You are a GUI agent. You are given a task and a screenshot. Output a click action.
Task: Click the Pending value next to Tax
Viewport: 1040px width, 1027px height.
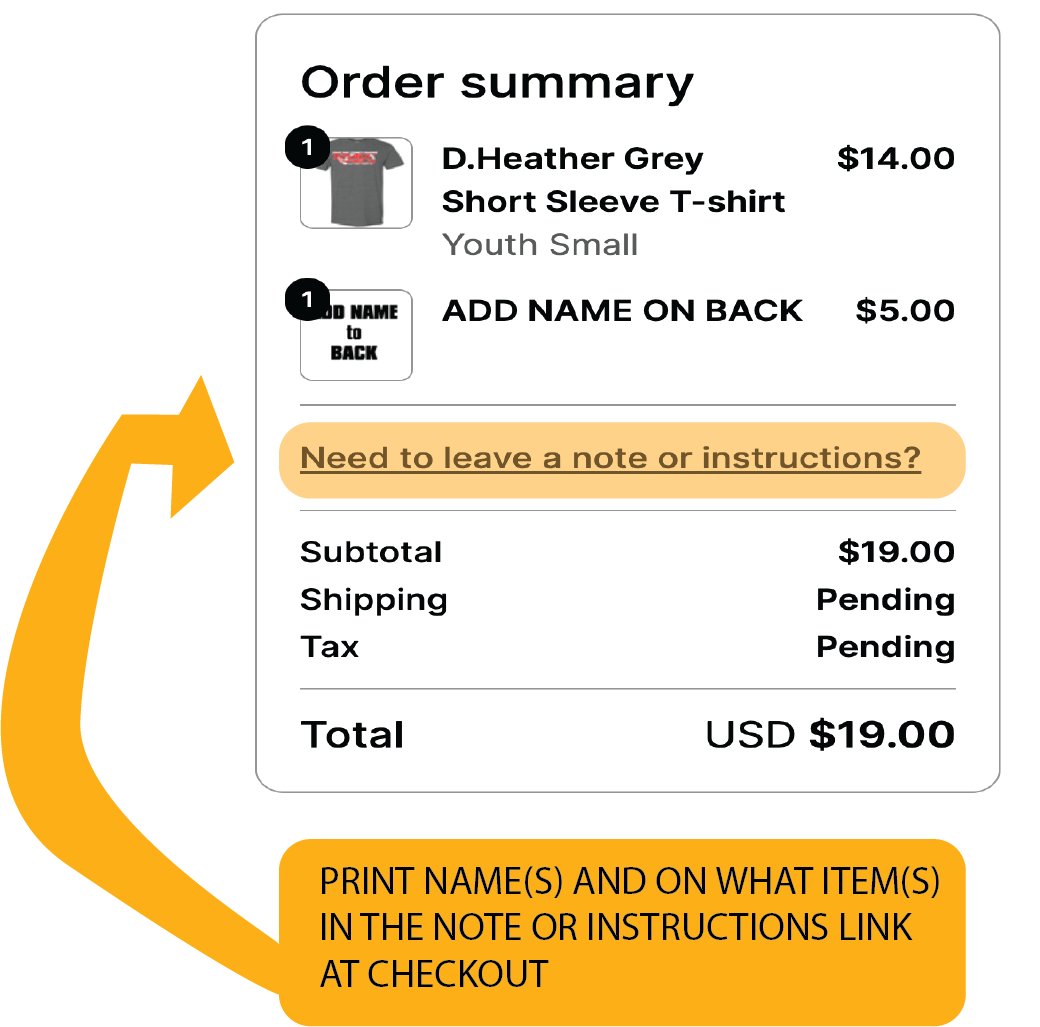click(x=885, y=647)
